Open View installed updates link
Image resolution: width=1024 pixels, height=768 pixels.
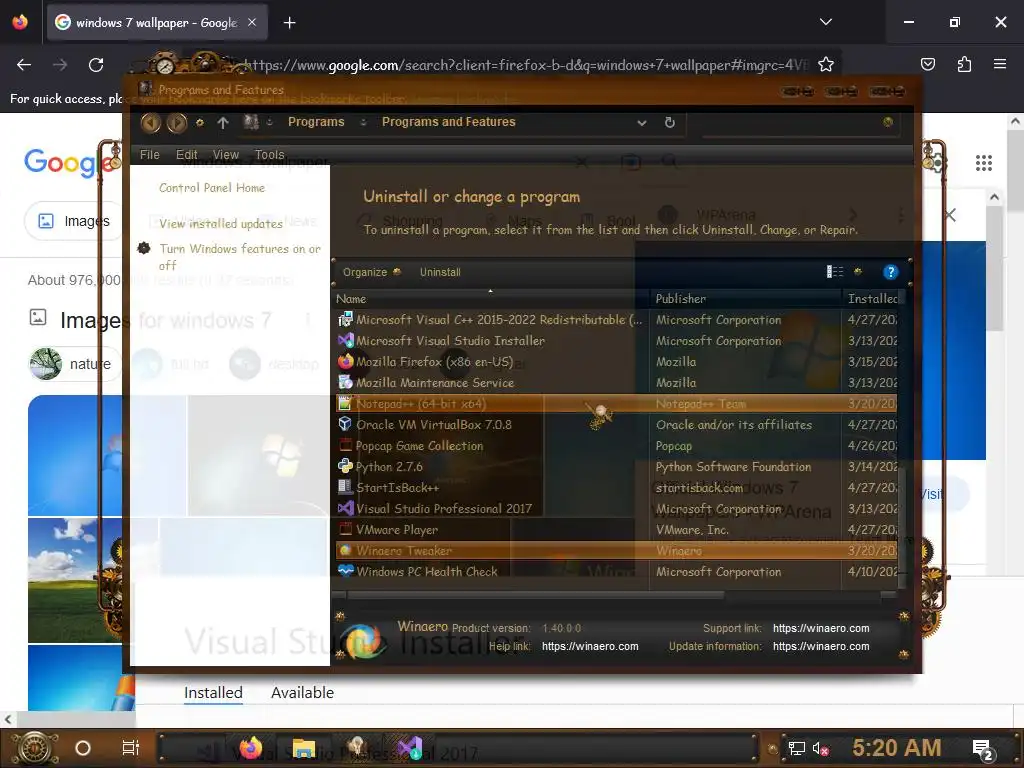[221, 224]
